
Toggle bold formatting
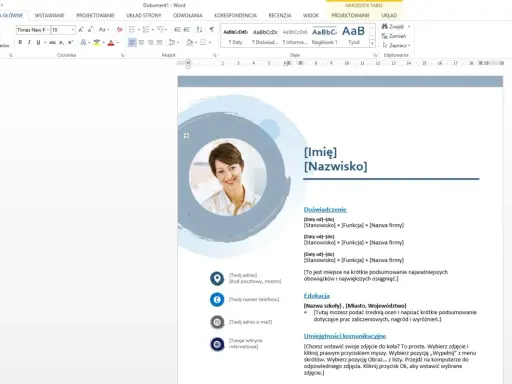click(x=20, y=42)
